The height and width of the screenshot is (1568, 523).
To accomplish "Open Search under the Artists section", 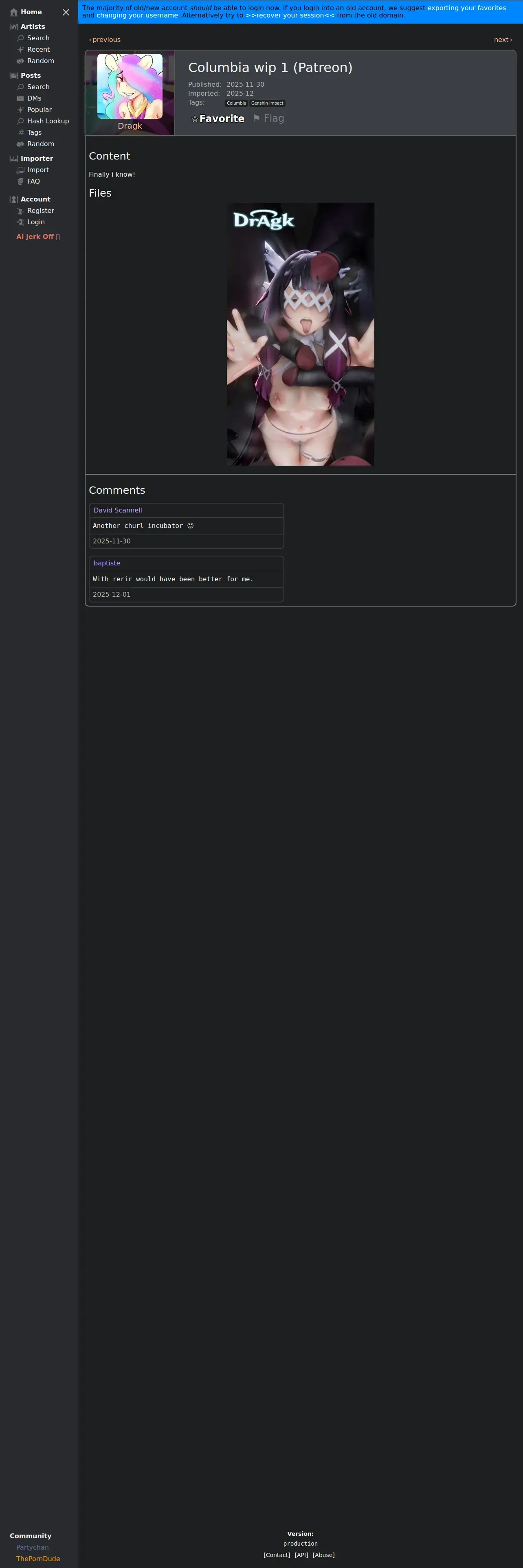I will (x=38, y=38).
